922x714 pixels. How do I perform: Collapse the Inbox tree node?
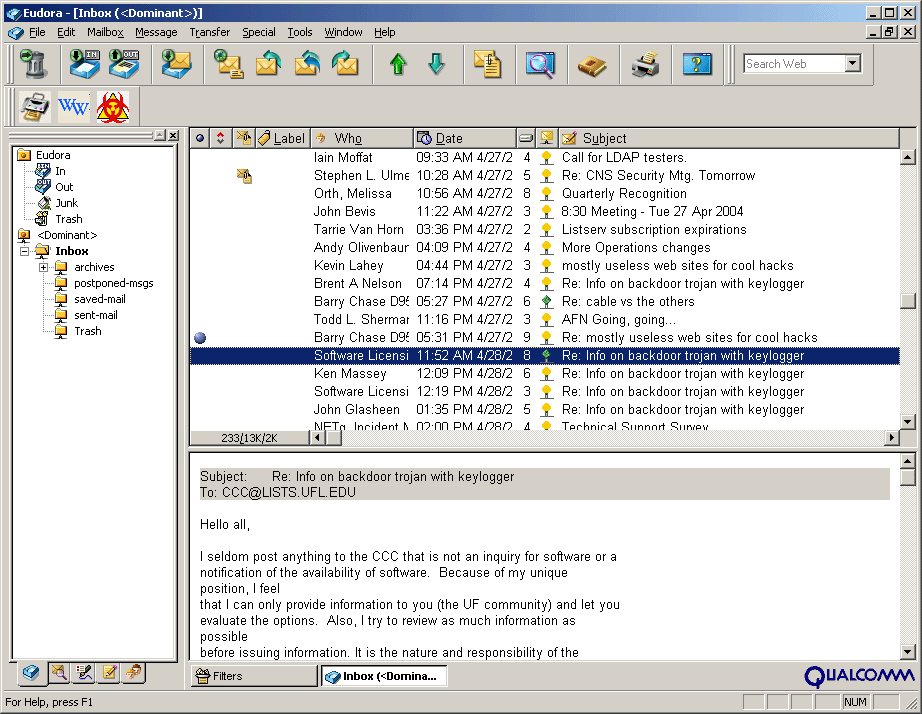(25, 251)
